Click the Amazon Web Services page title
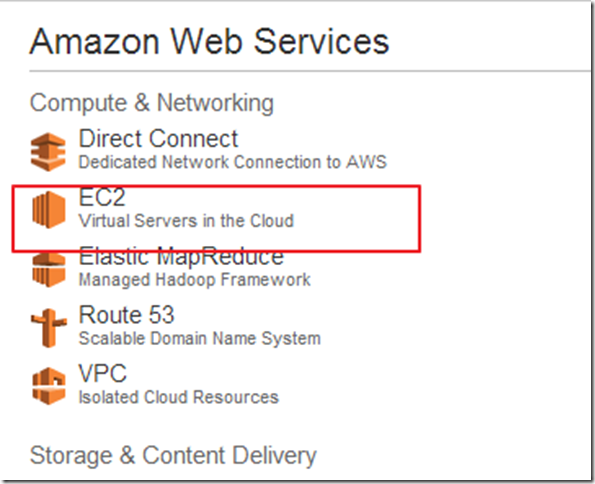Viewport: 595px width, 484px height. point(209,42)
